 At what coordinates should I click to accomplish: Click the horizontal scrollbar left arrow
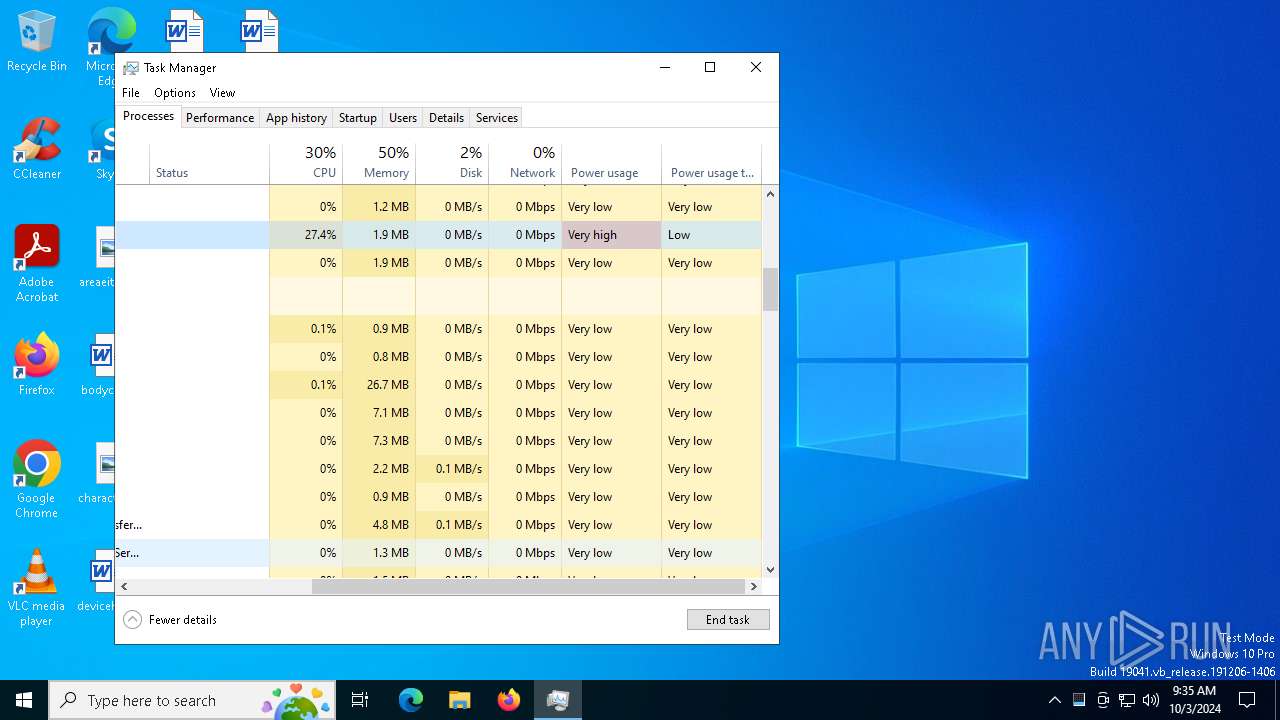124,587
